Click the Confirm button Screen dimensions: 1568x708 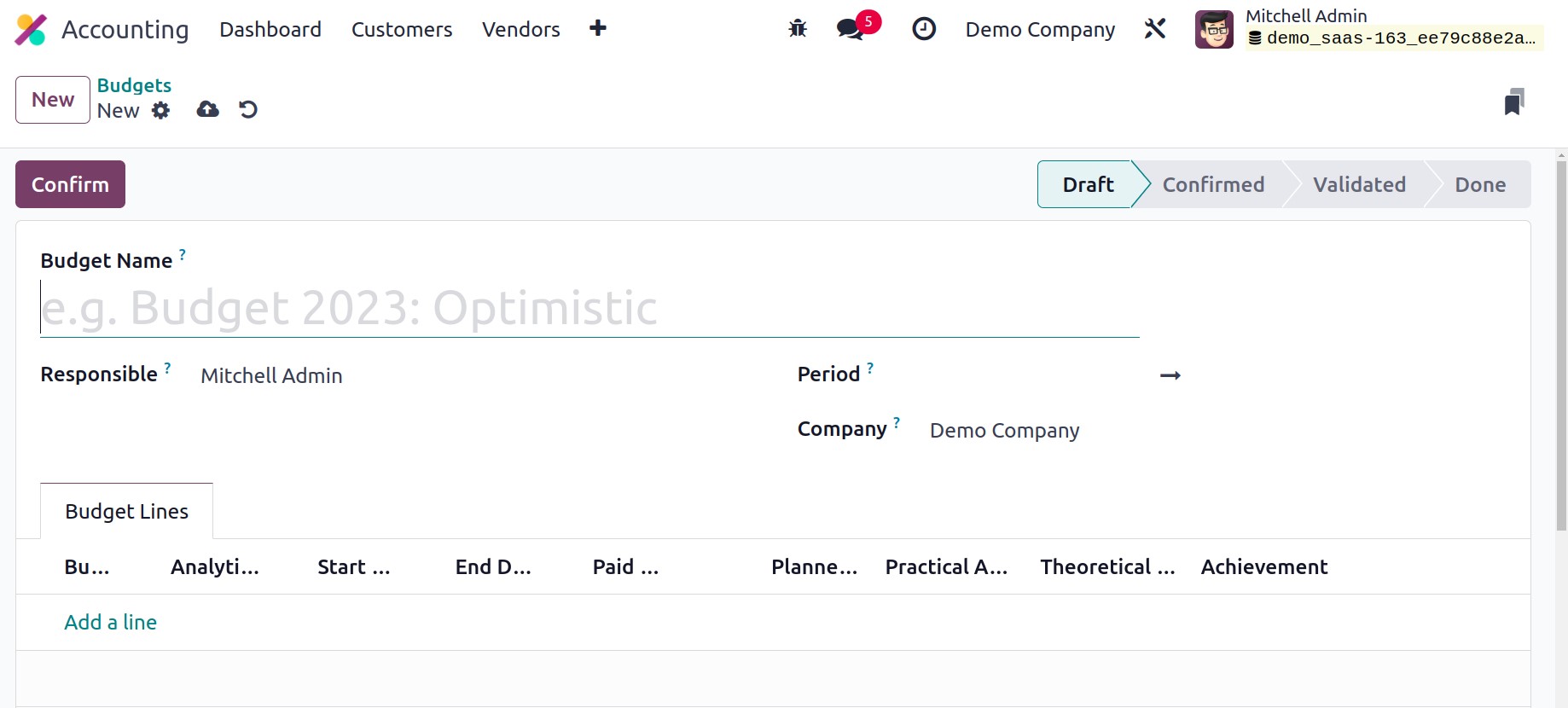(70, 184)
